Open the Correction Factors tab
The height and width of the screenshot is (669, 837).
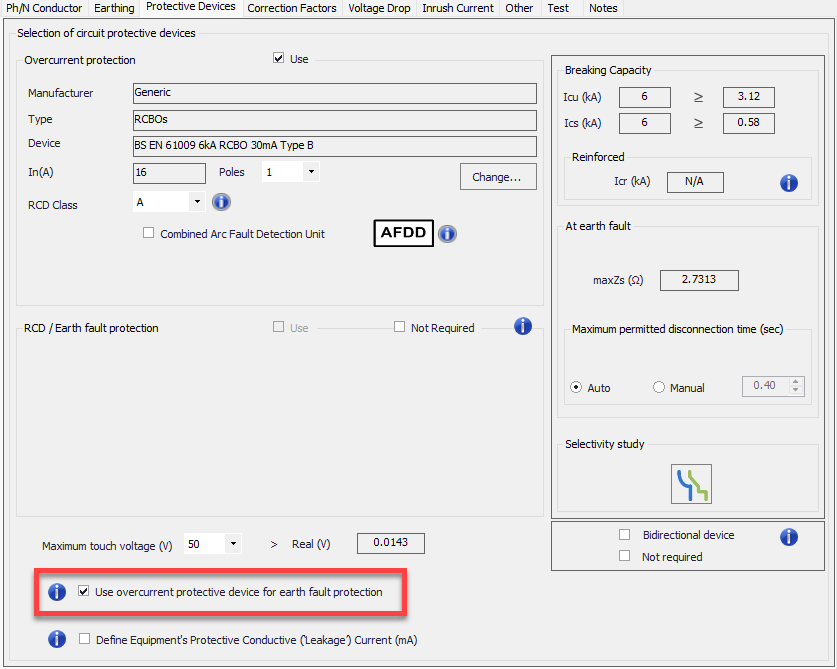292,8
